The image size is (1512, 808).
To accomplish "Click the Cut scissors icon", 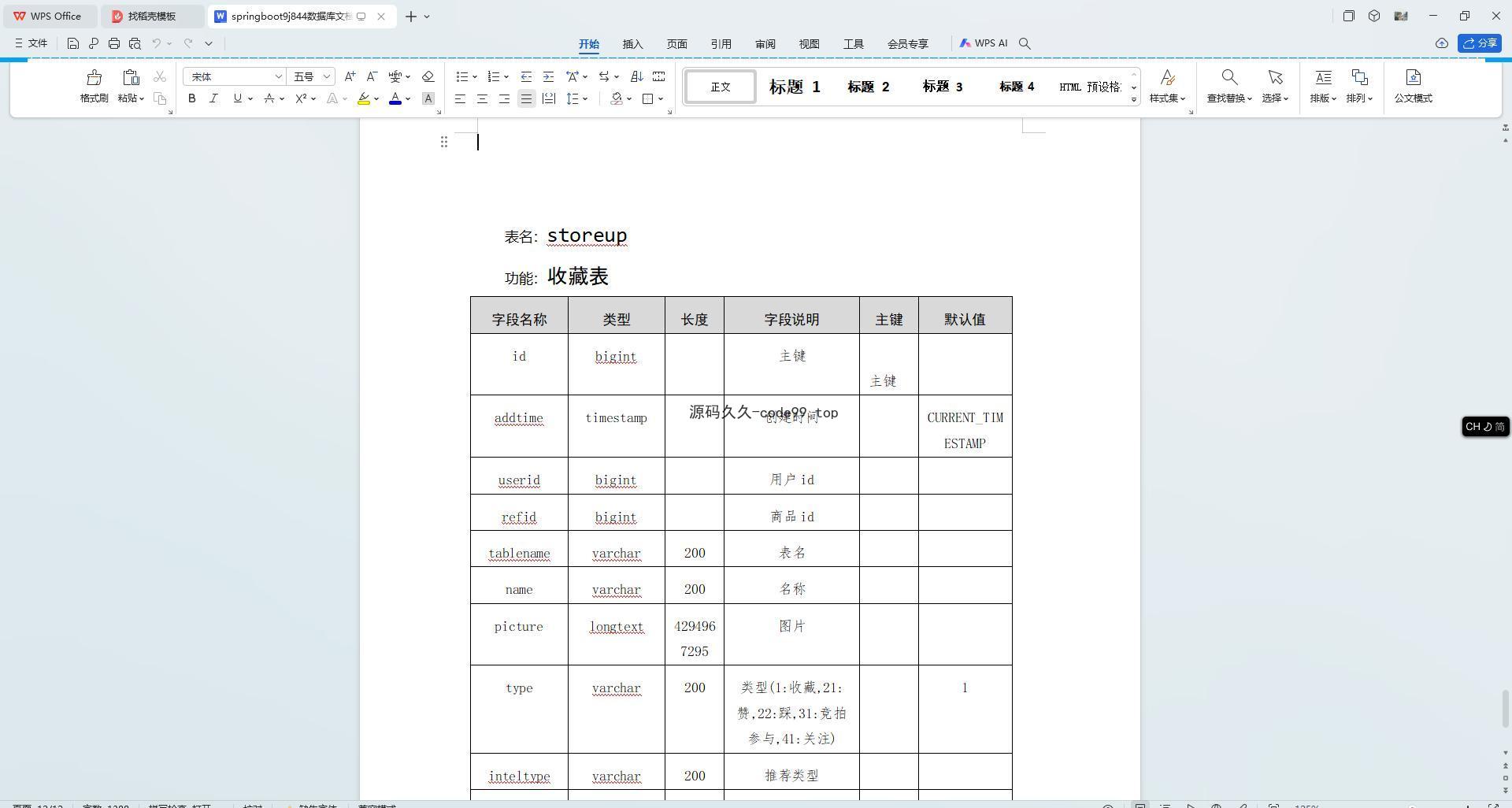I will [160, 76].
